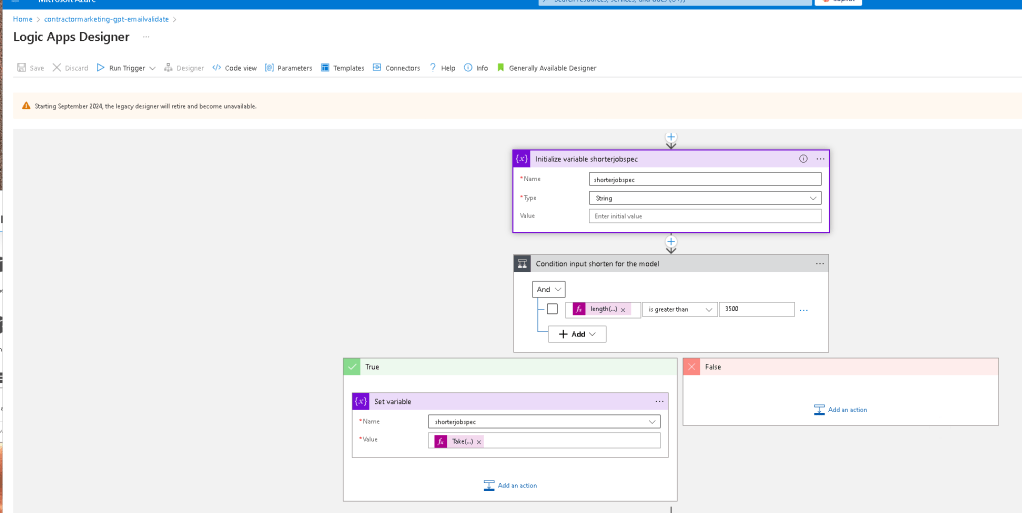Open the Parameters panel
Viewport: 1022px width, 513px height.
point(289,68)
